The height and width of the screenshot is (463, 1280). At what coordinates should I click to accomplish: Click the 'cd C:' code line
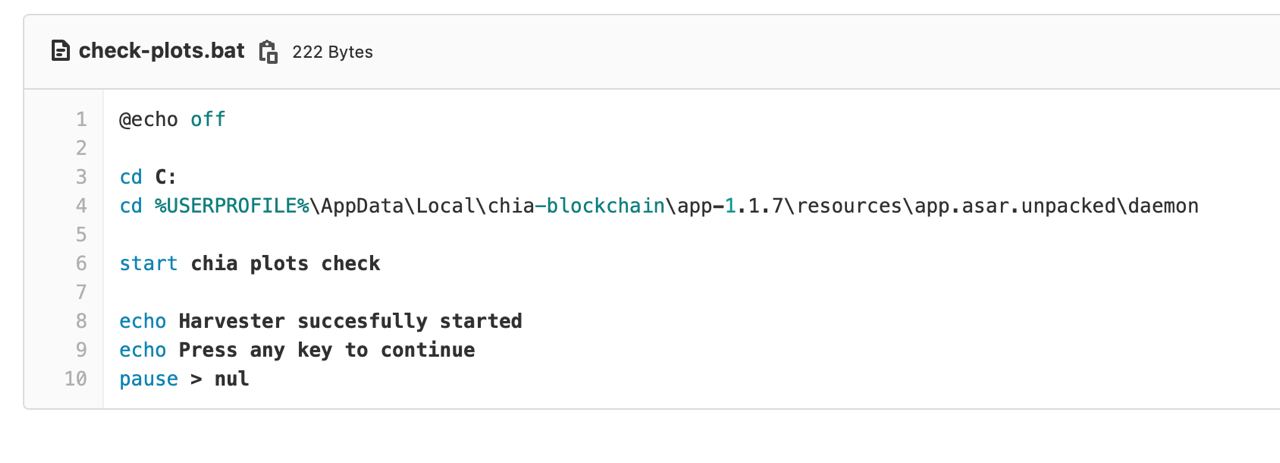(x=148, y=178)
